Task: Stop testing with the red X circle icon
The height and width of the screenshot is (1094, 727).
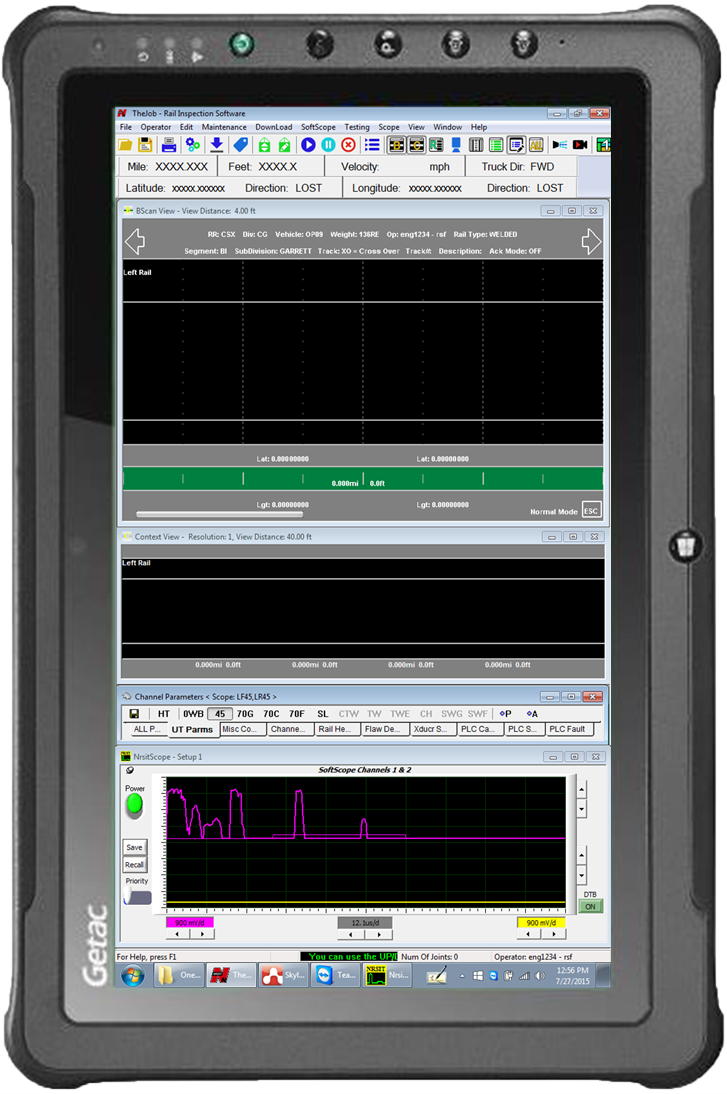Action: pyautogui.click(x=348, y=145)
